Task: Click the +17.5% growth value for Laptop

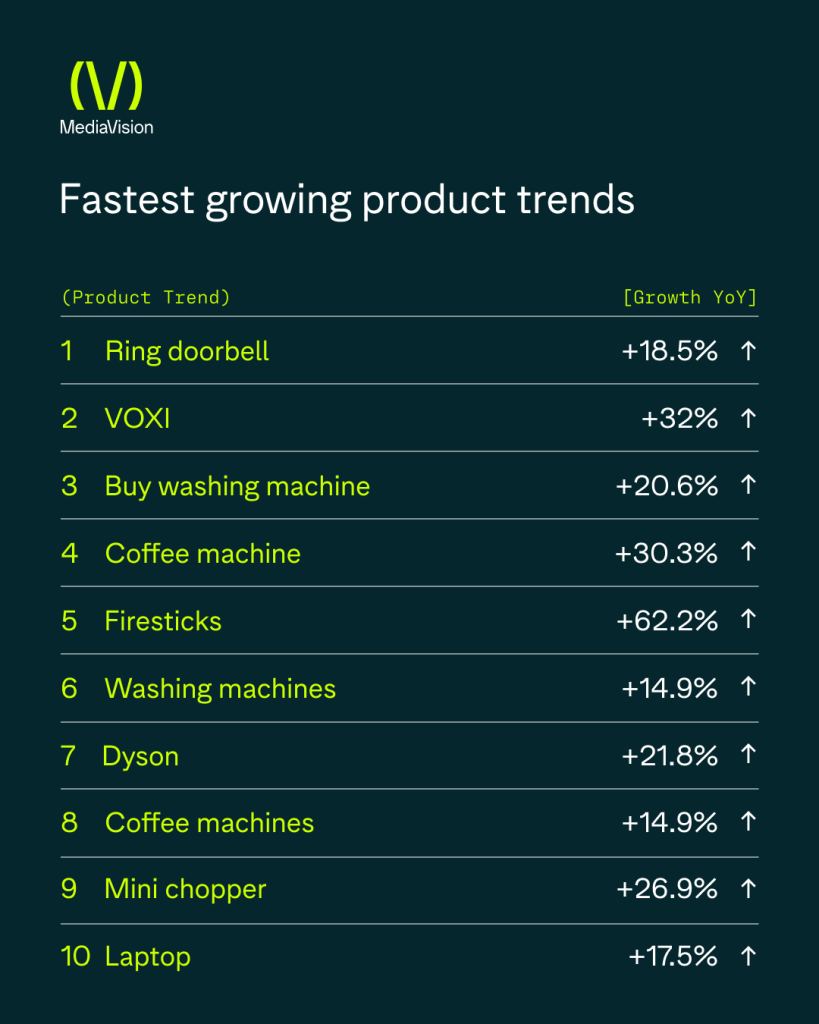Action: [x=673, y=956]
